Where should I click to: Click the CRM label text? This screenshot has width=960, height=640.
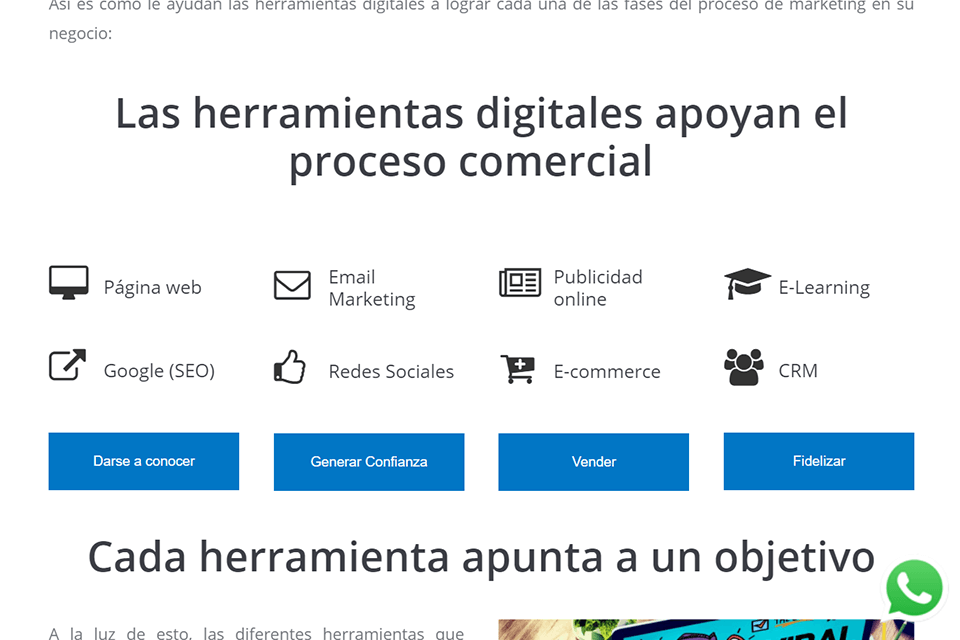pos(798,371)
